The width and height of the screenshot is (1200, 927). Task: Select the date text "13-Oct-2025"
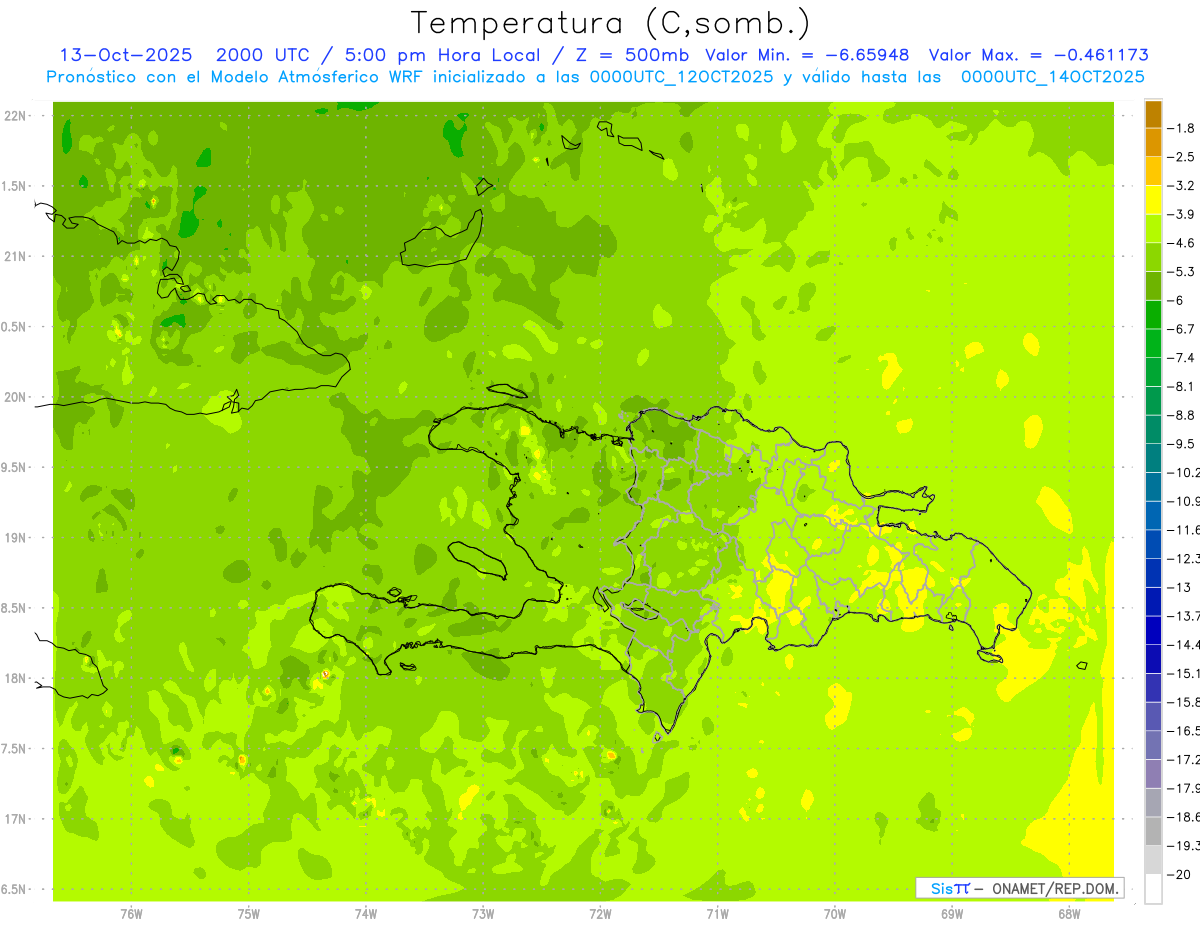point(125,55)
